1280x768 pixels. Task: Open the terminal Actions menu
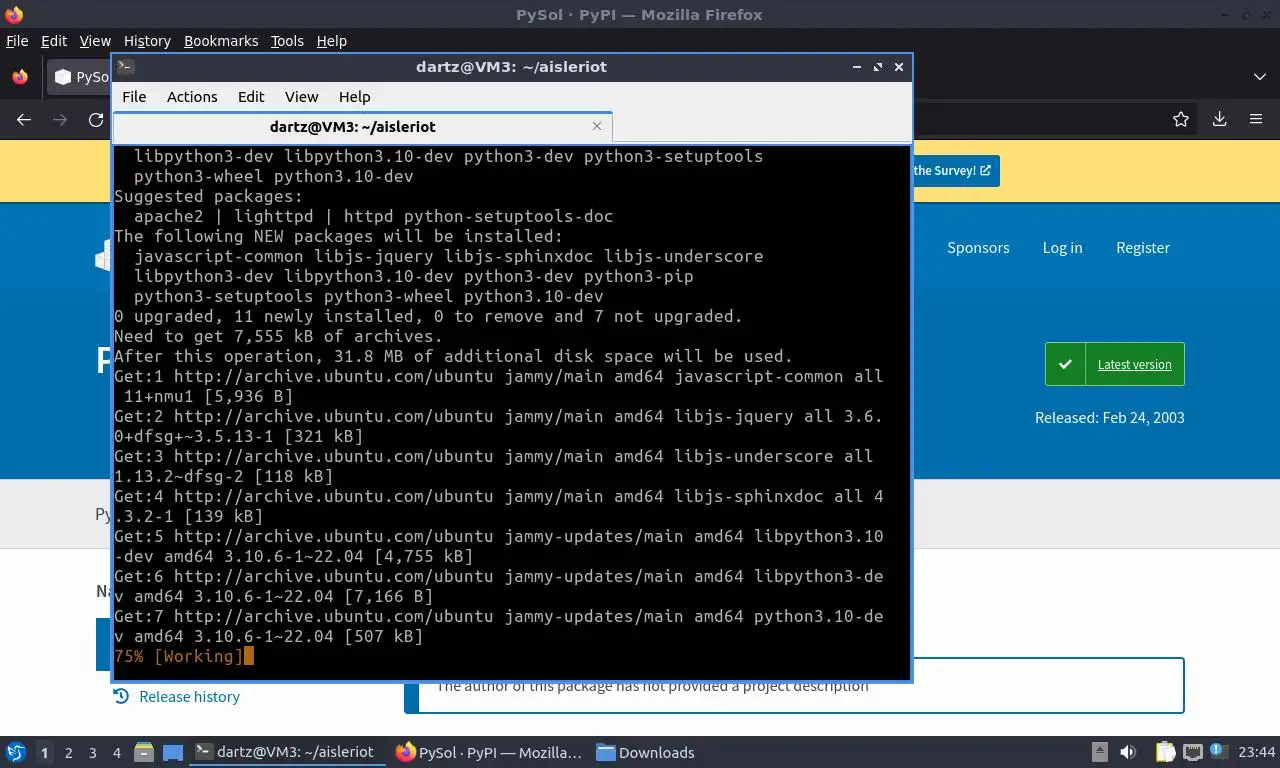point(192,97)
